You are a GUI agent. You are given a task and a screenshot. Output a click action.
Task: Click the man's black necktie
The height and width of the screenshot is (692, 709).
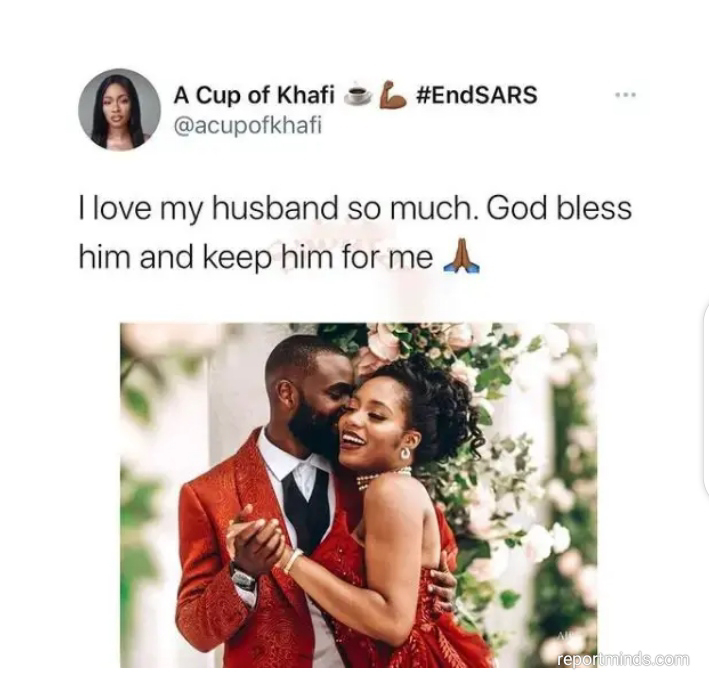coord(306,511)
